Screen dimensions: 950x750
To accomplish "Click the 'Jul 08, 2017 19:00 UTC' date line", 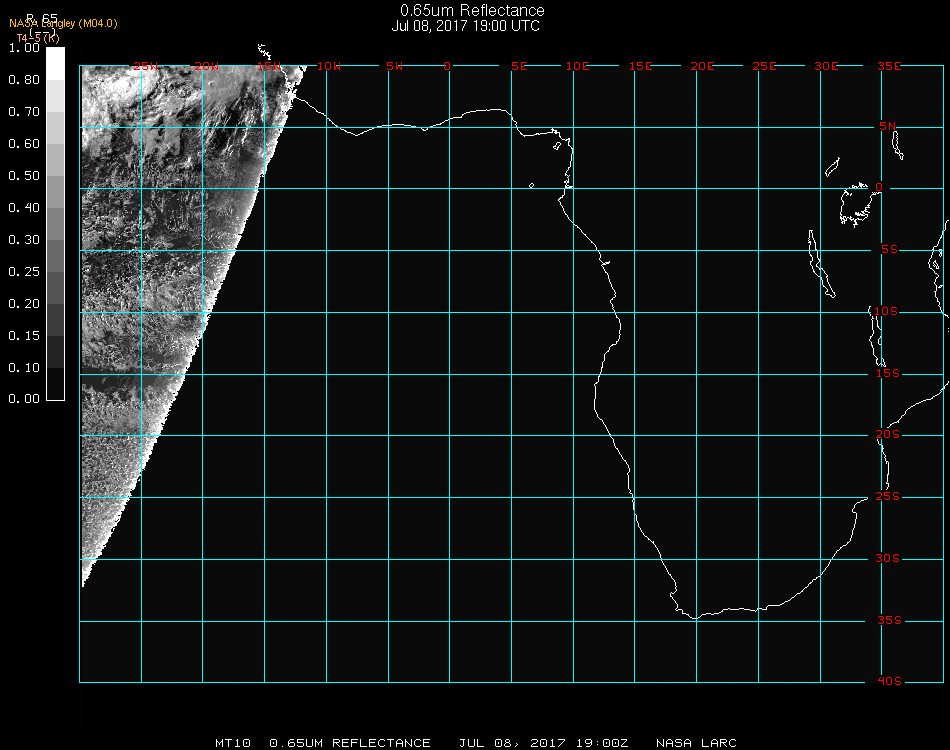I will [x=465, y=26].
